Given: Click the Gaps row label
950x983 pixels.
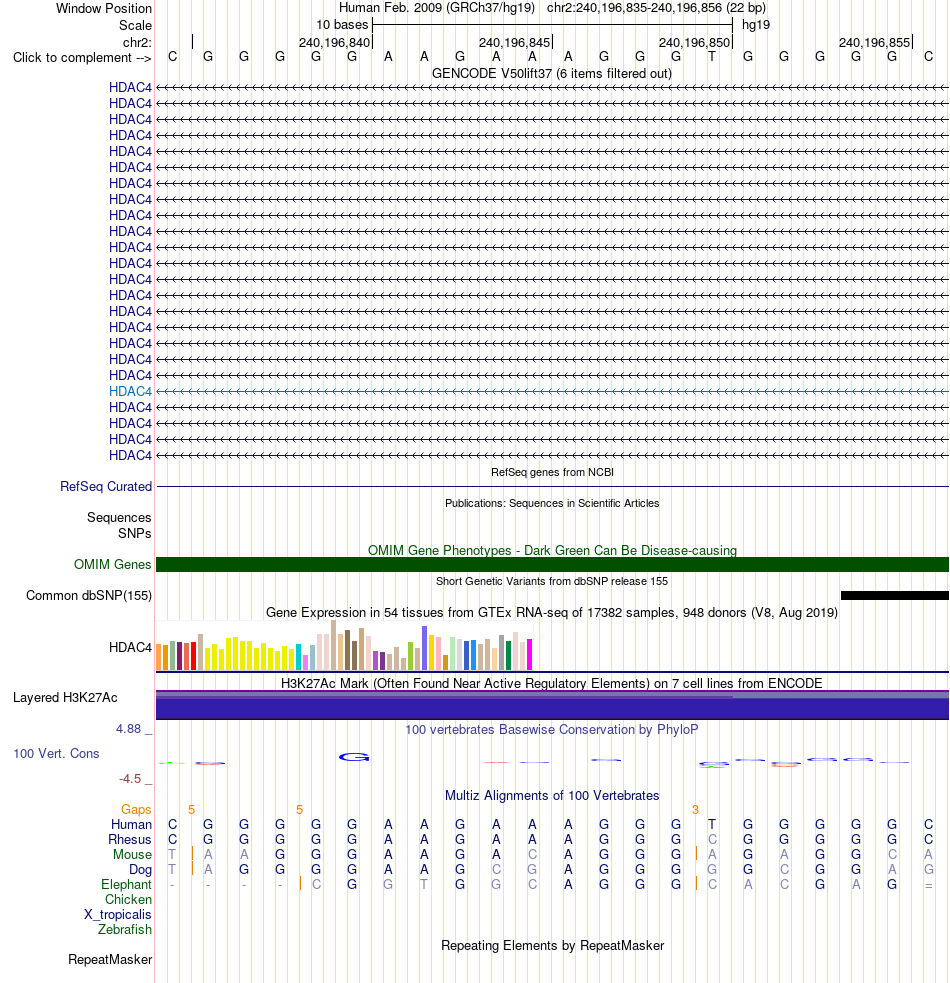Looking at the screenshot, I should 136,809.
